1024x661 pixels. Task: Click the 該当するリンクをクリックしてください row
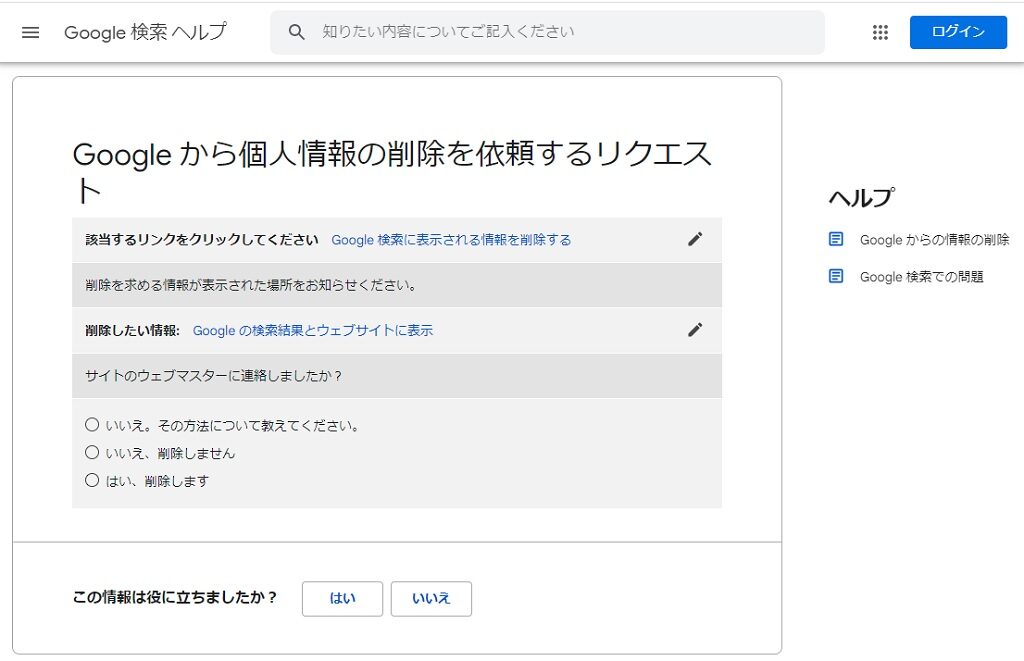(202, 240)
